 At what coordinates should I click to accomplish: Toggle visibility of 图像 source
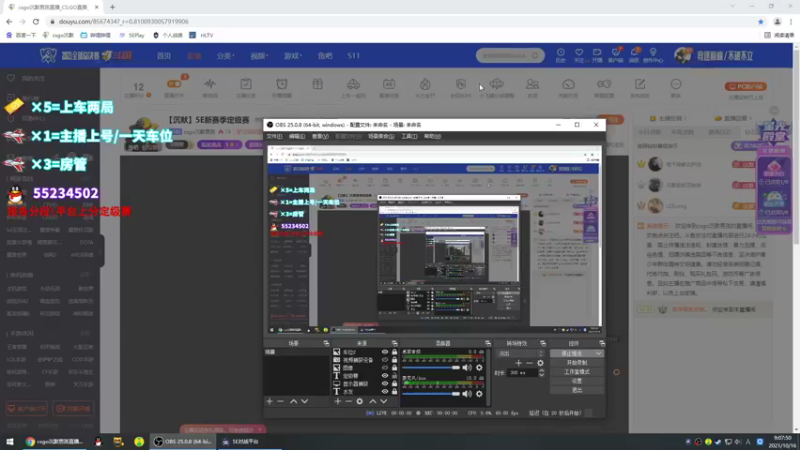click(385, 367)
